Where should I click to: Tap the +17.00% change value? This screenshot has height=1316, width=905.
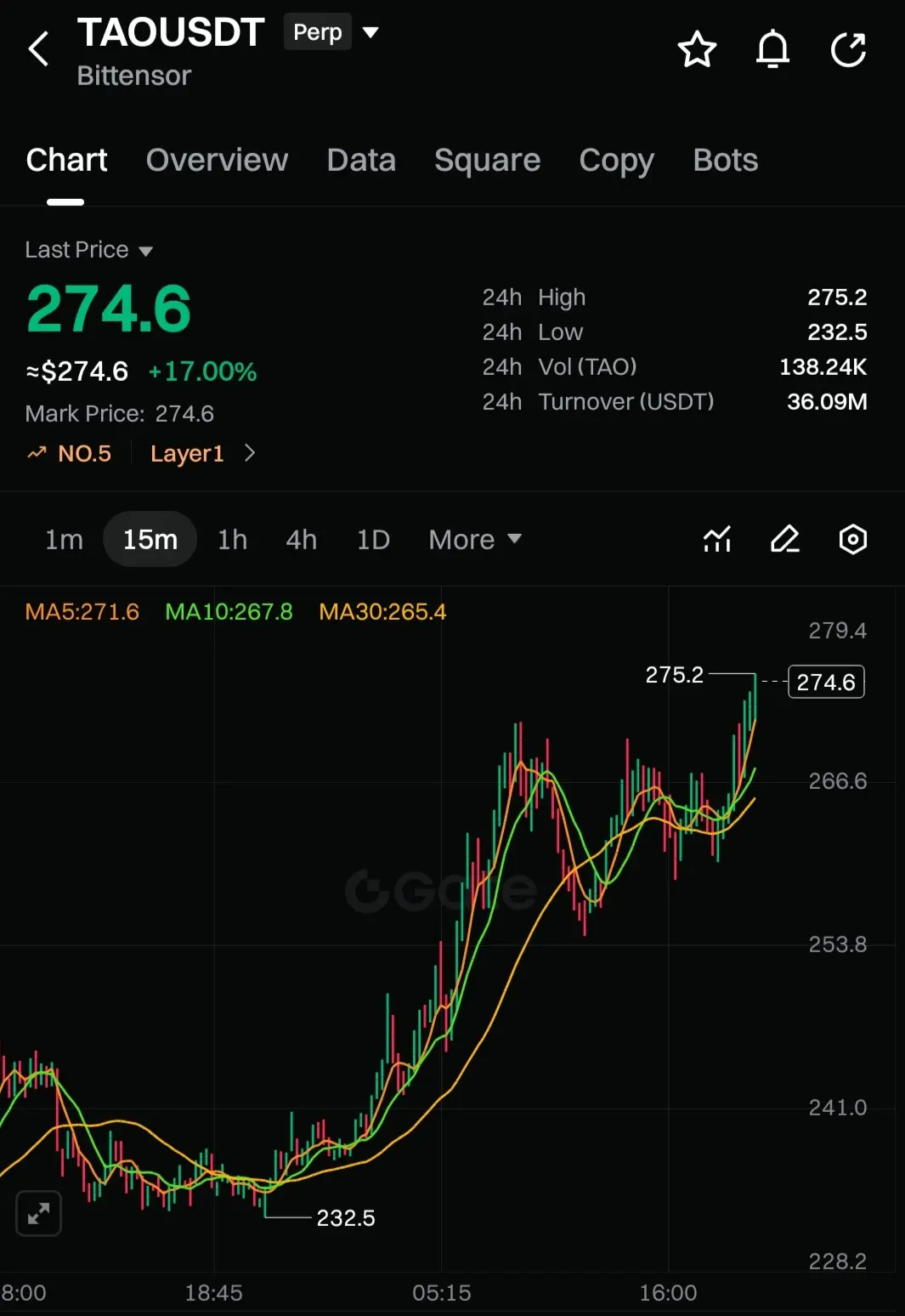[x=202, y=372]
